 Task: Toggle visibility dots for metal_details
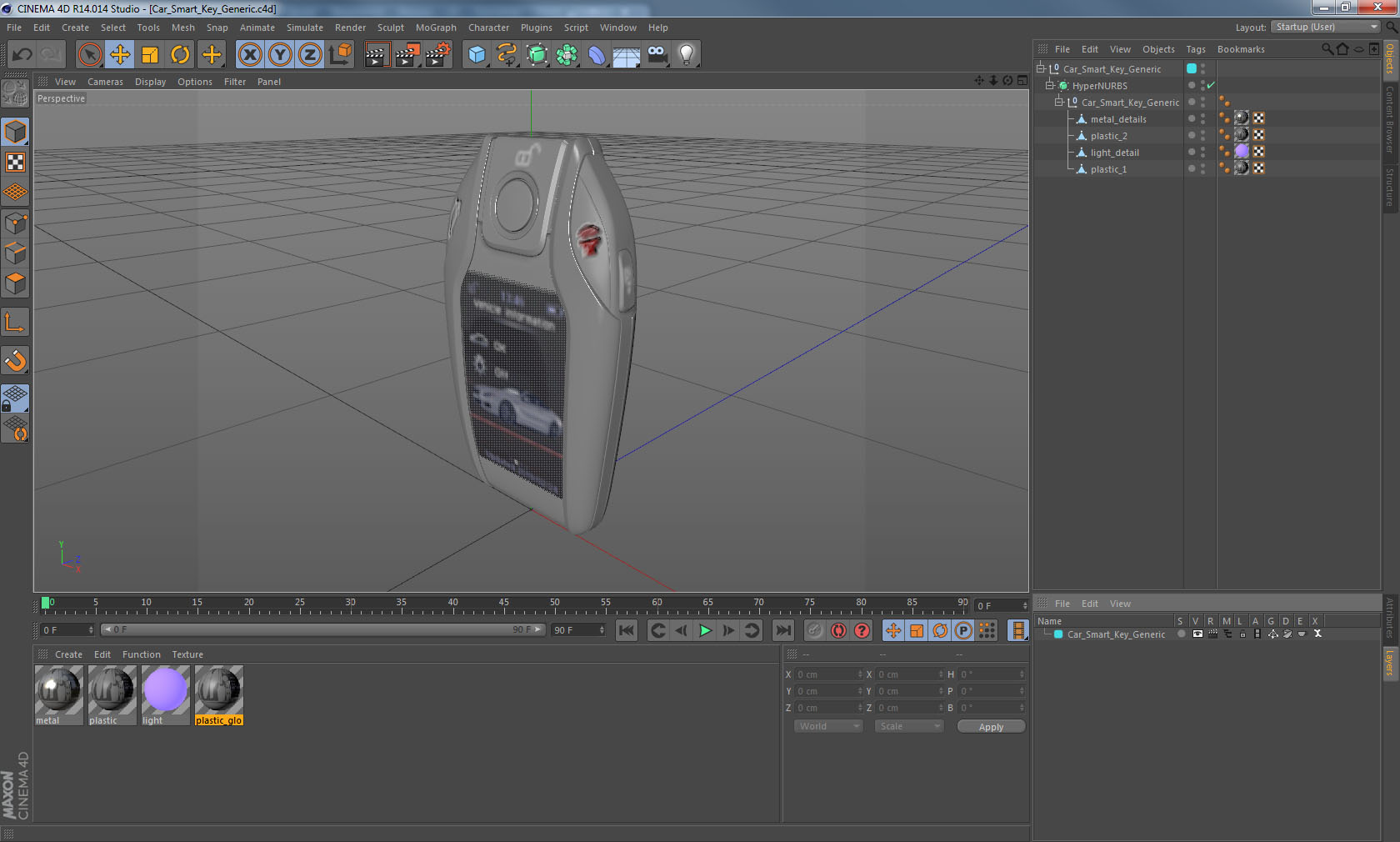point(1202,118)
